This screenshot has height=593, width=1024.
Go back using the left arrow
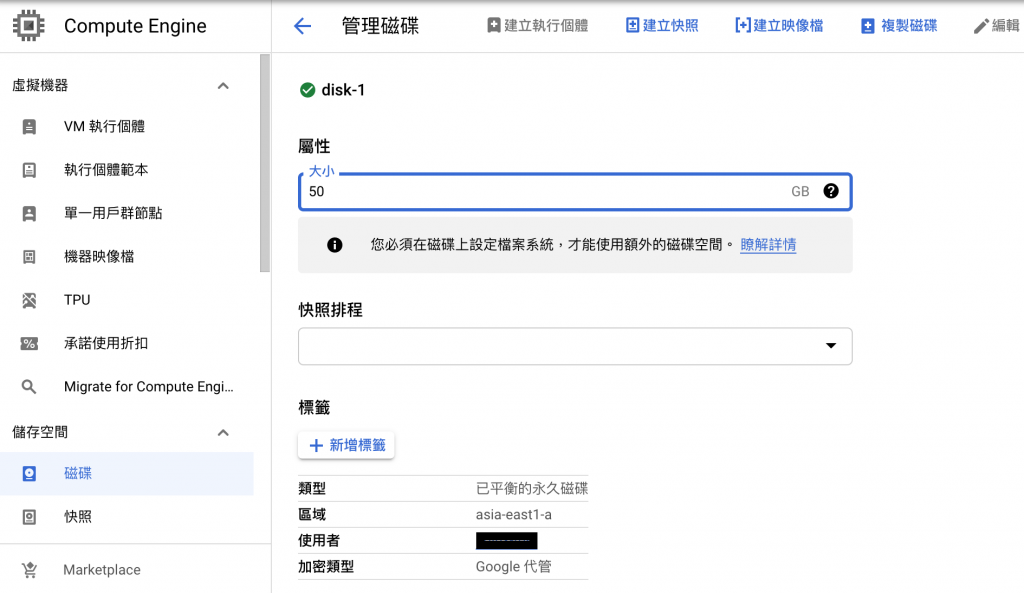click(302, 26)
